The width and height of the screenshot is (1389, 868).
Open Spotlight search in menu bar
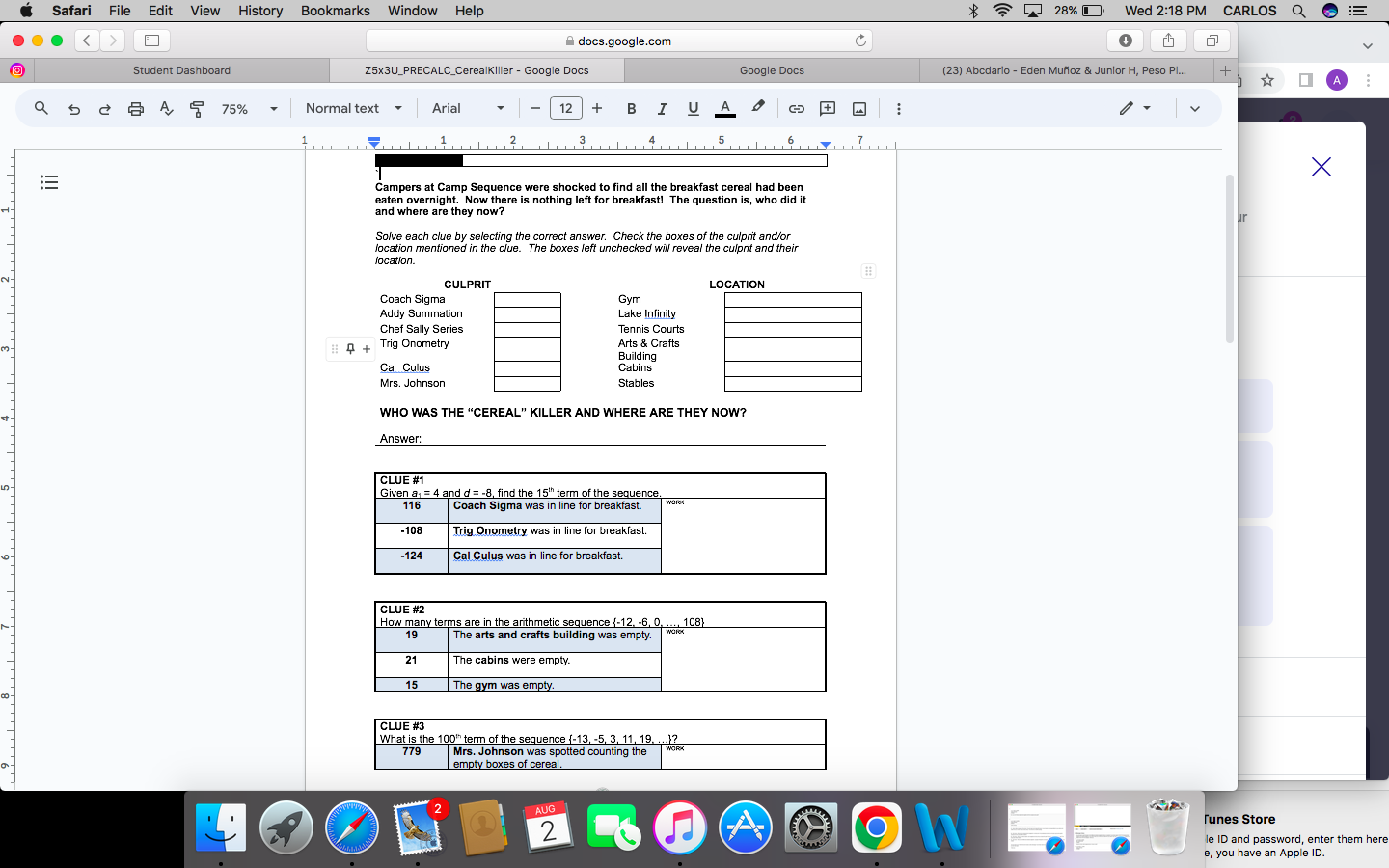[x=1298, y=11]
